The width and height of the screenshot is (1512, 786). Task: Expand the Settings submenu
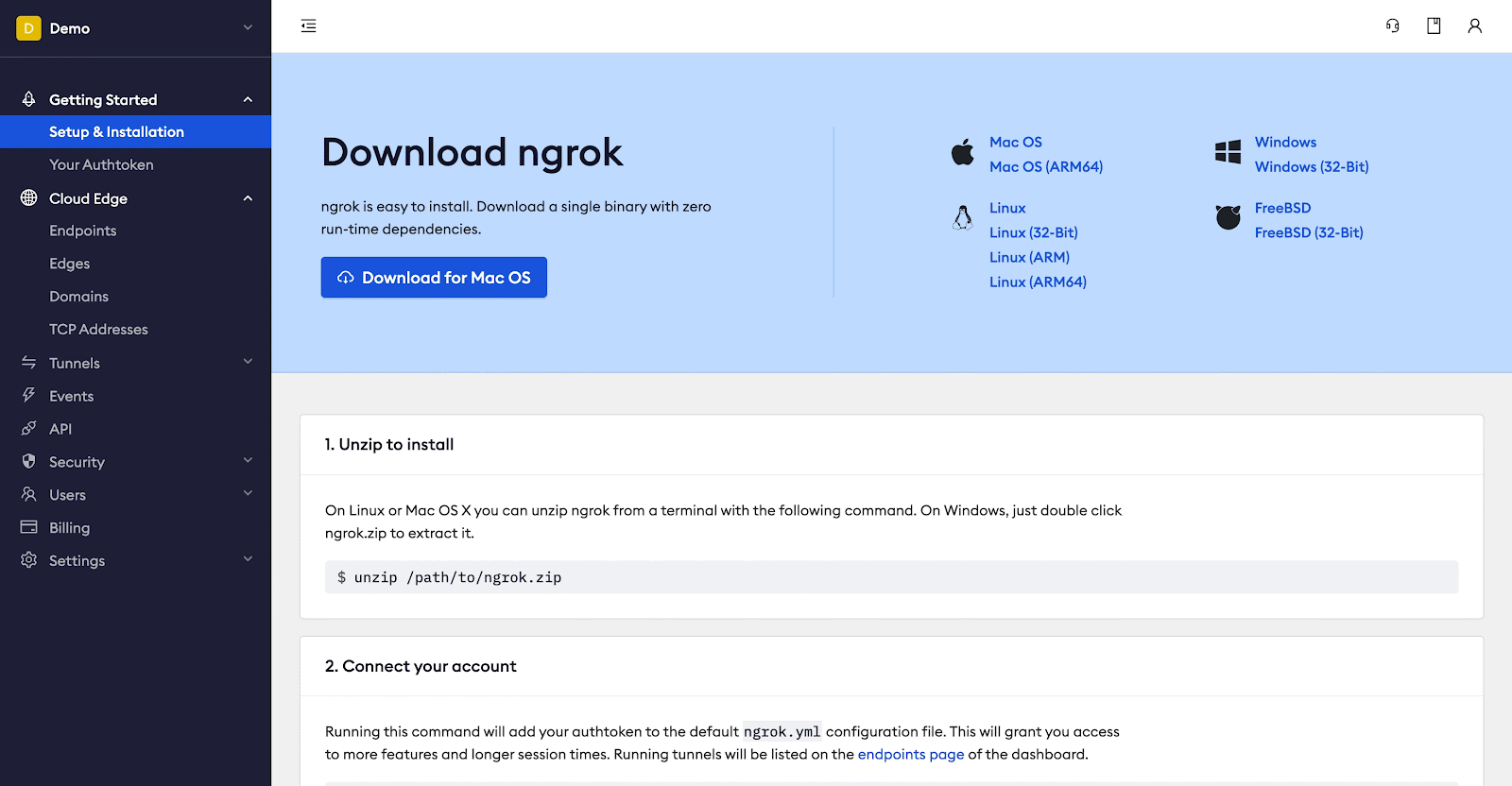pos(248,559)
